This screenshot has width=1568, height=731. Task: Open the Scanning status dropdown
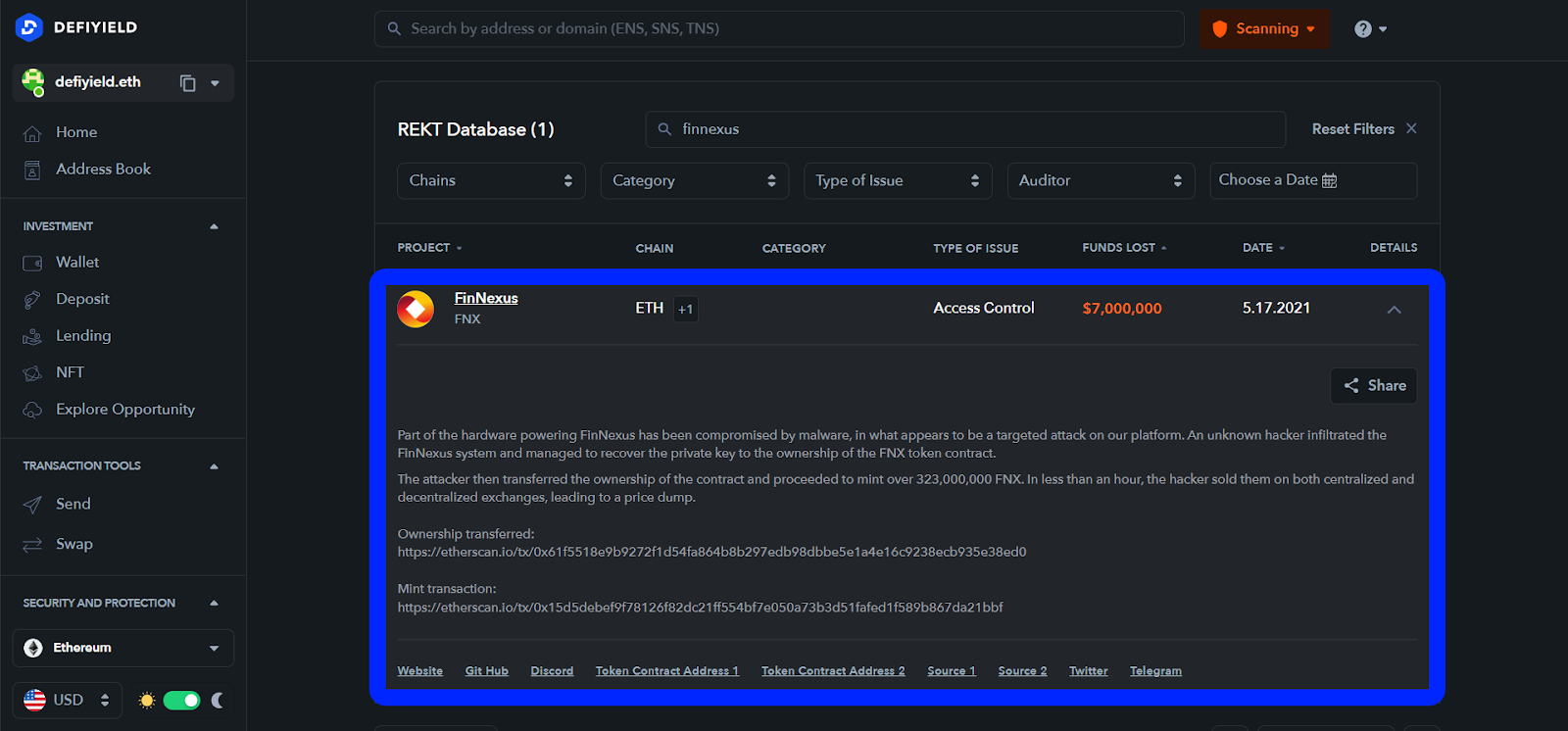1264,29
